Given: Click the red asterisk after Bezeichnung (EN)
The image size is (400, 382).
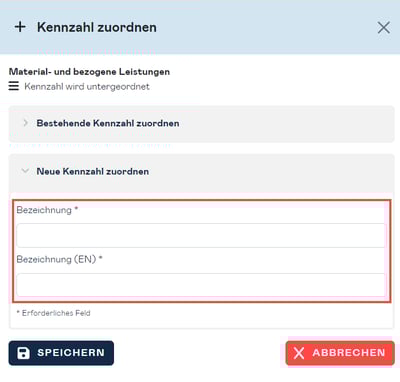Looking at the screenshot, I should [101, 257].
